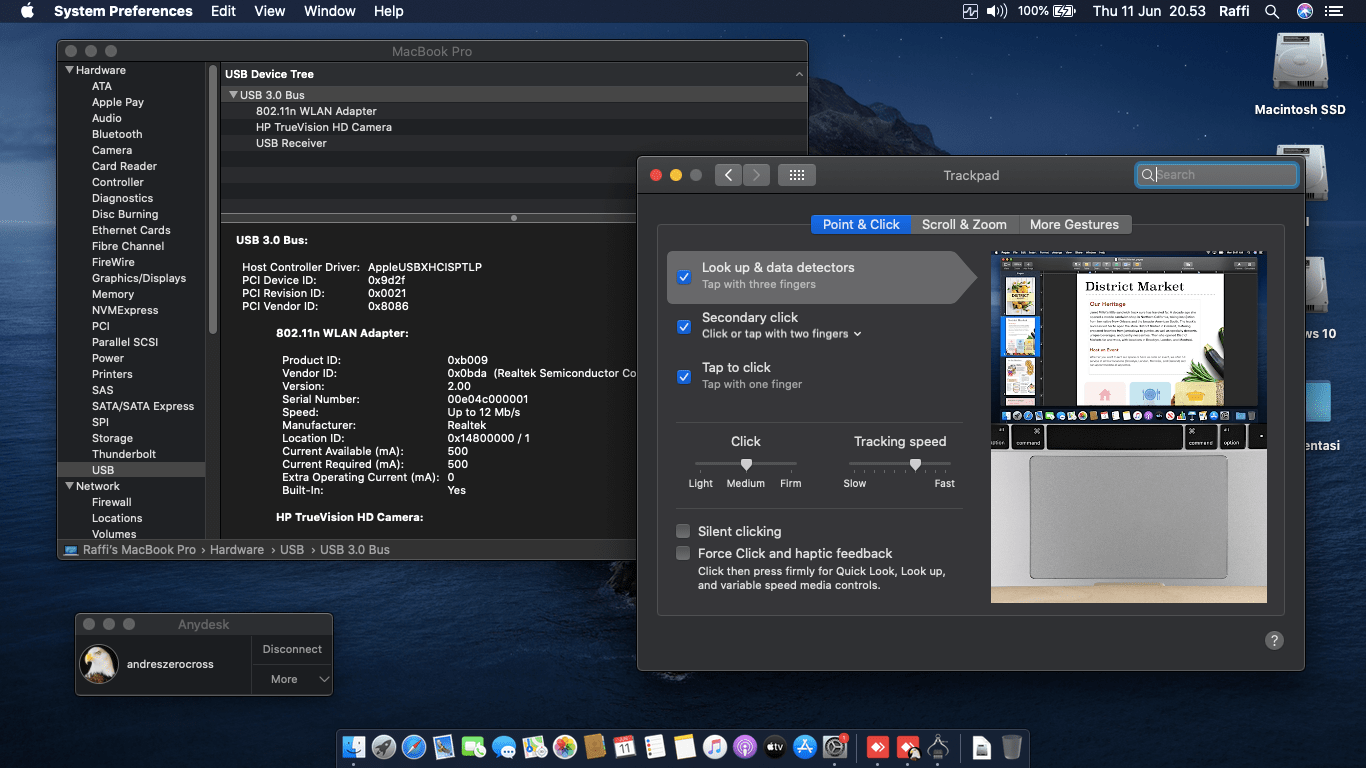The width and height of the screenshot is (1366, 768).
Task: Open Secondary click options dropdown
Action: [x=782, y=334]
